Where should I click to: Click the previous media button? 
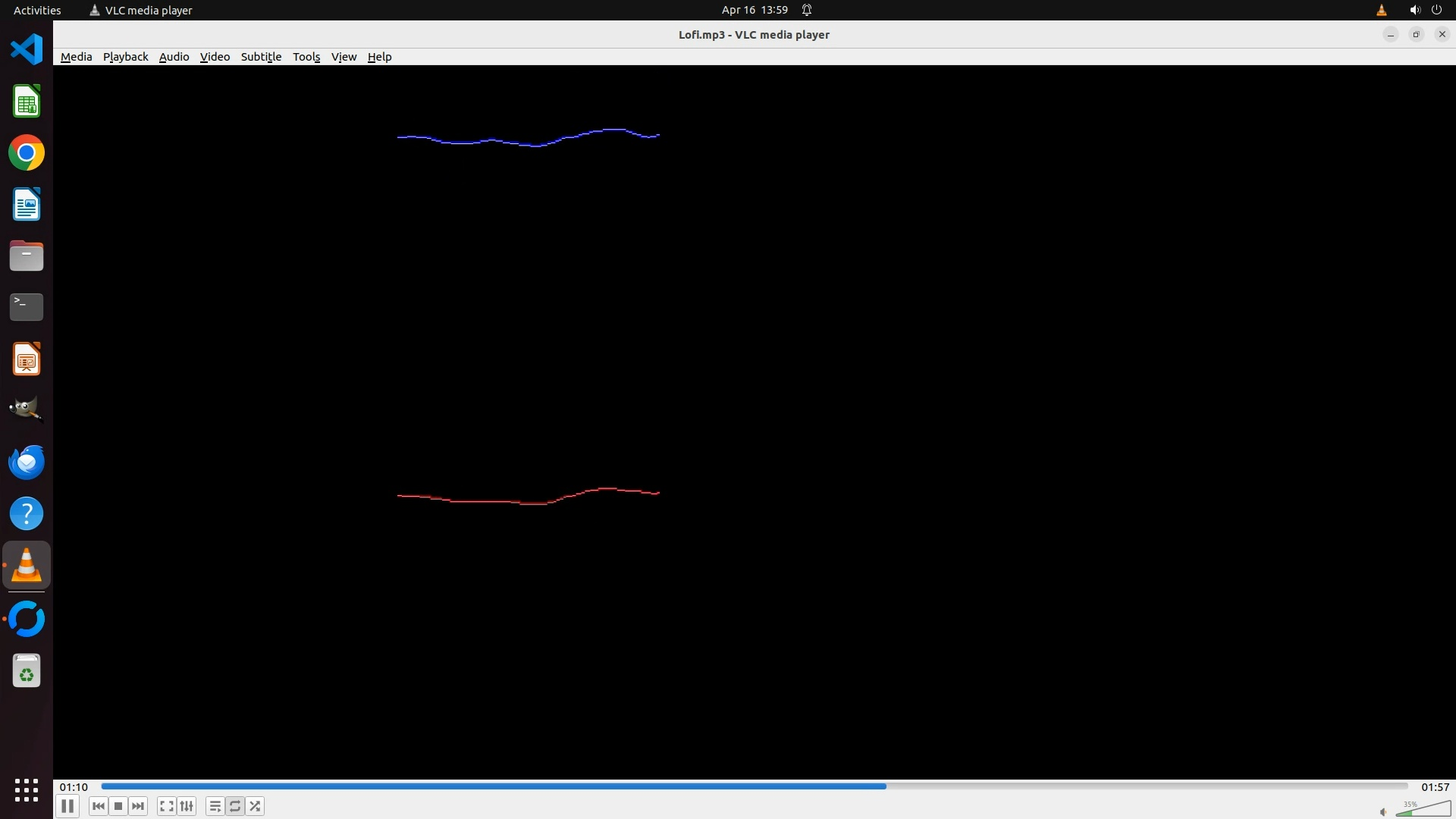tap(98, 806)
